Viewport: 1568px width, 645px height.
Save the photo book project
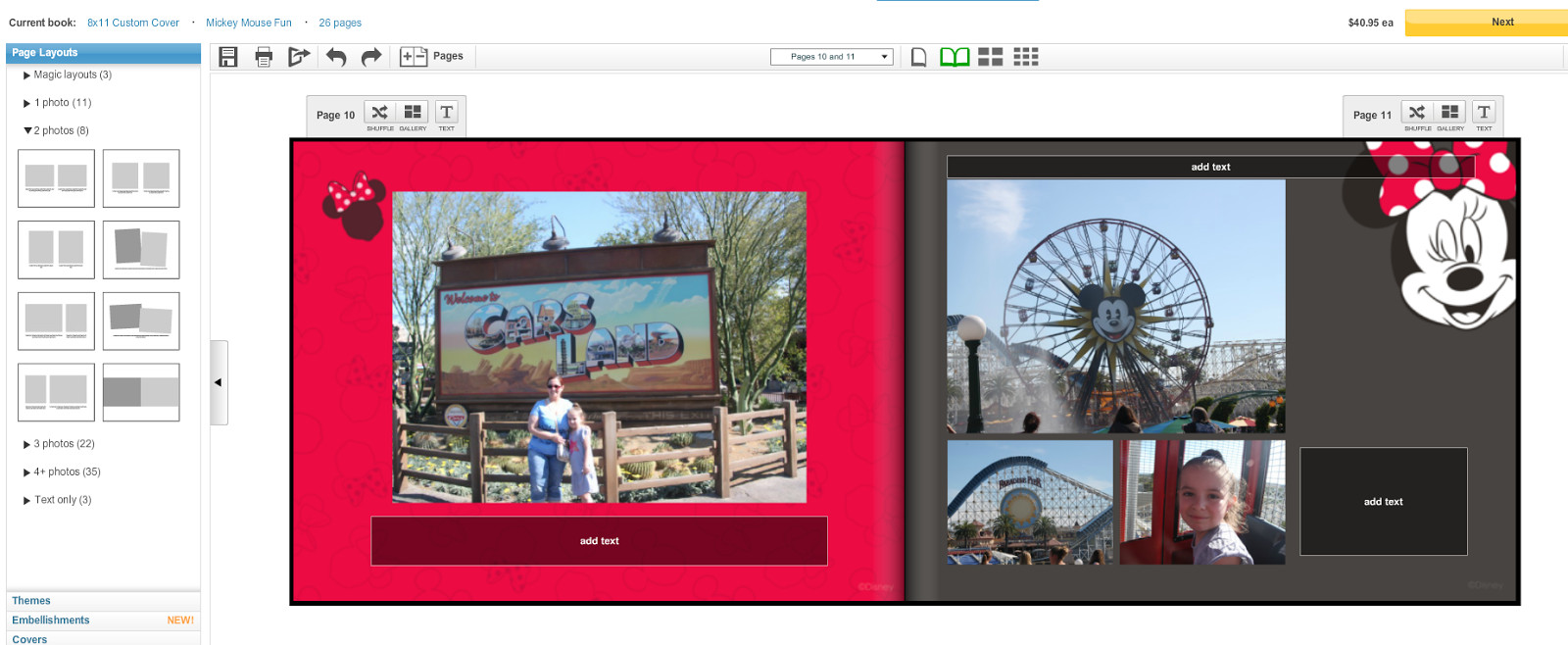click(228, 57)
